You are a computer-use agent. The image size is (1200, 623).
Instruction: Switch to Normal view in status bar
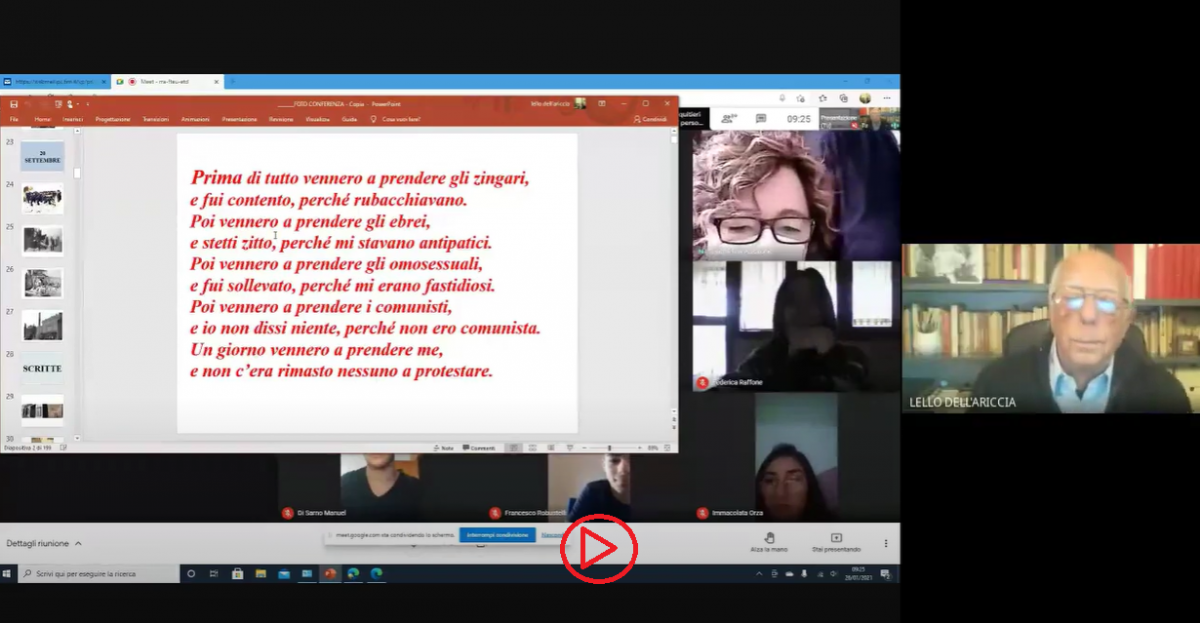(x=513, y=448)
